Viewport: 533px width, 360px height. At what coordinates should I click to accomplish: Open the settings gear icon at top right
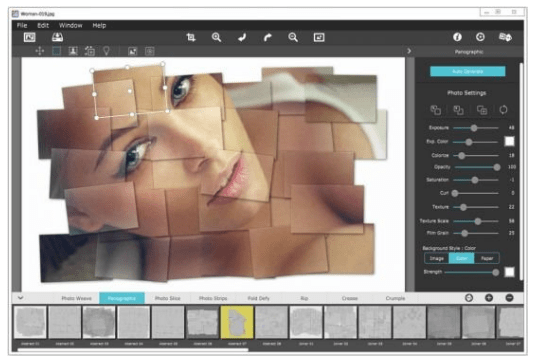480,37
